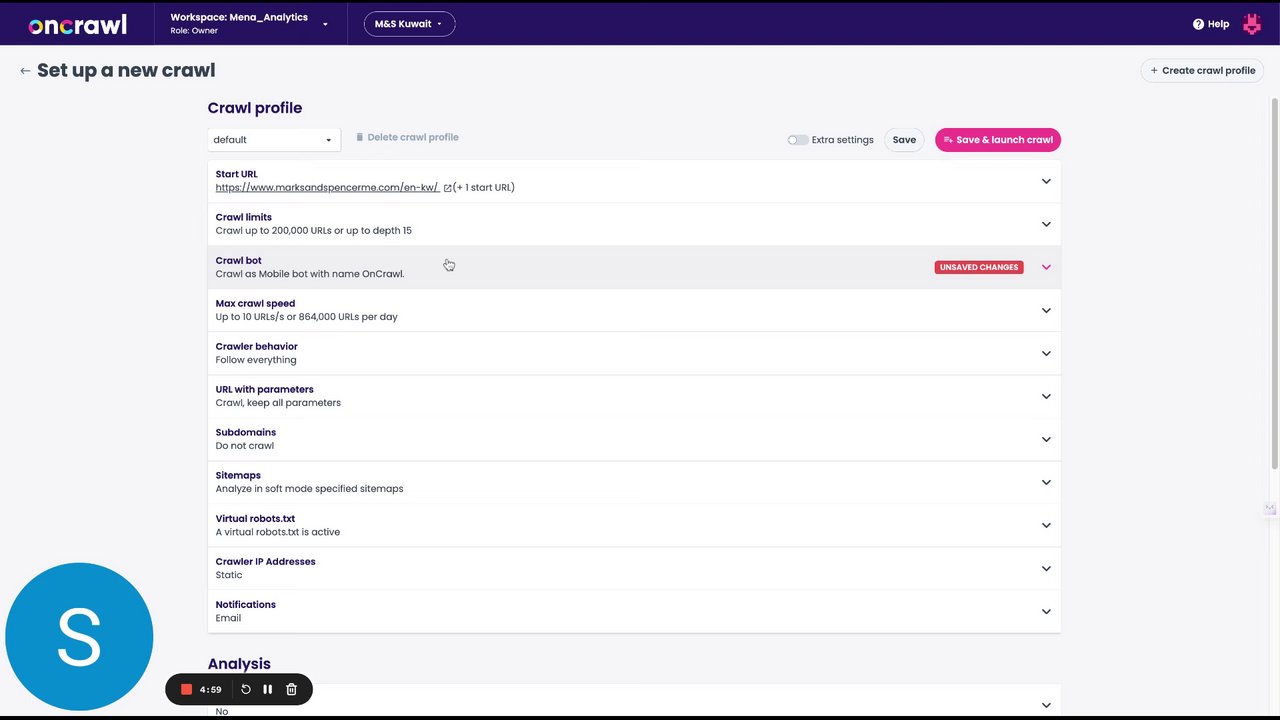Click 'A virtual robots.txt is active'

click(x=278, y=532)
